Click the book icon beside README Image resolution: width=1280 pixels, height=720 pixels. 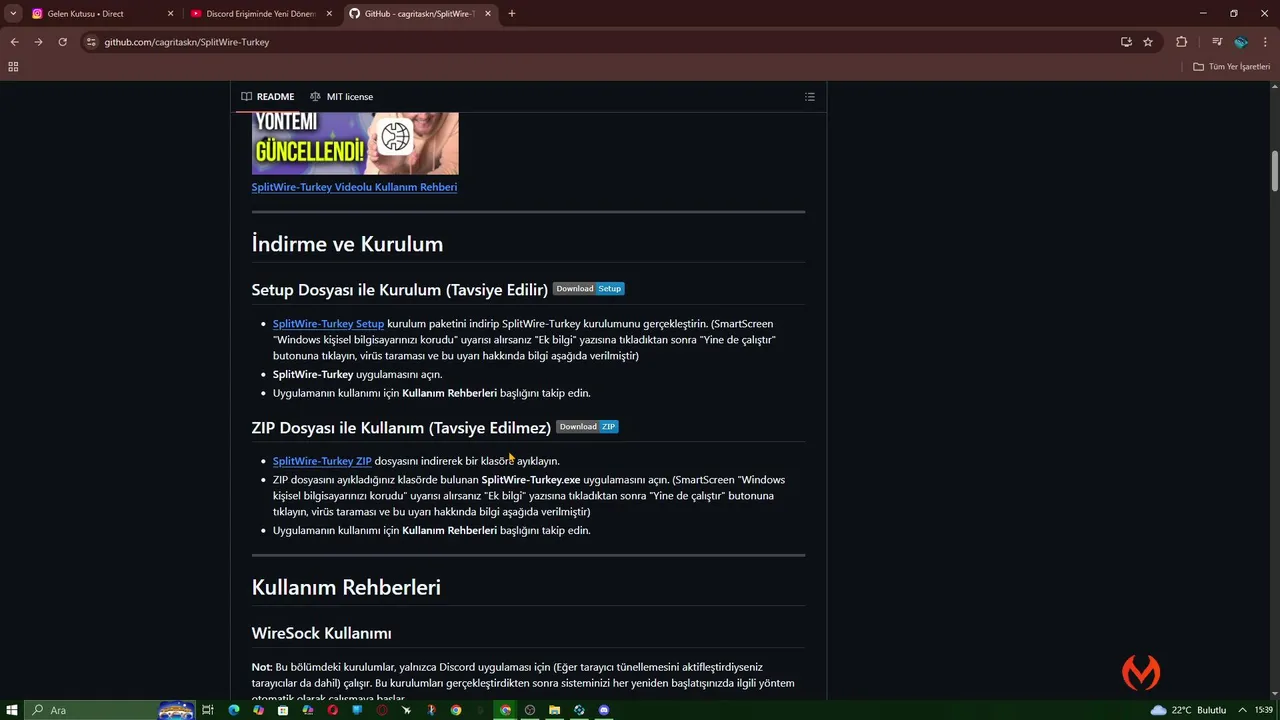click(x=246, y=97)
